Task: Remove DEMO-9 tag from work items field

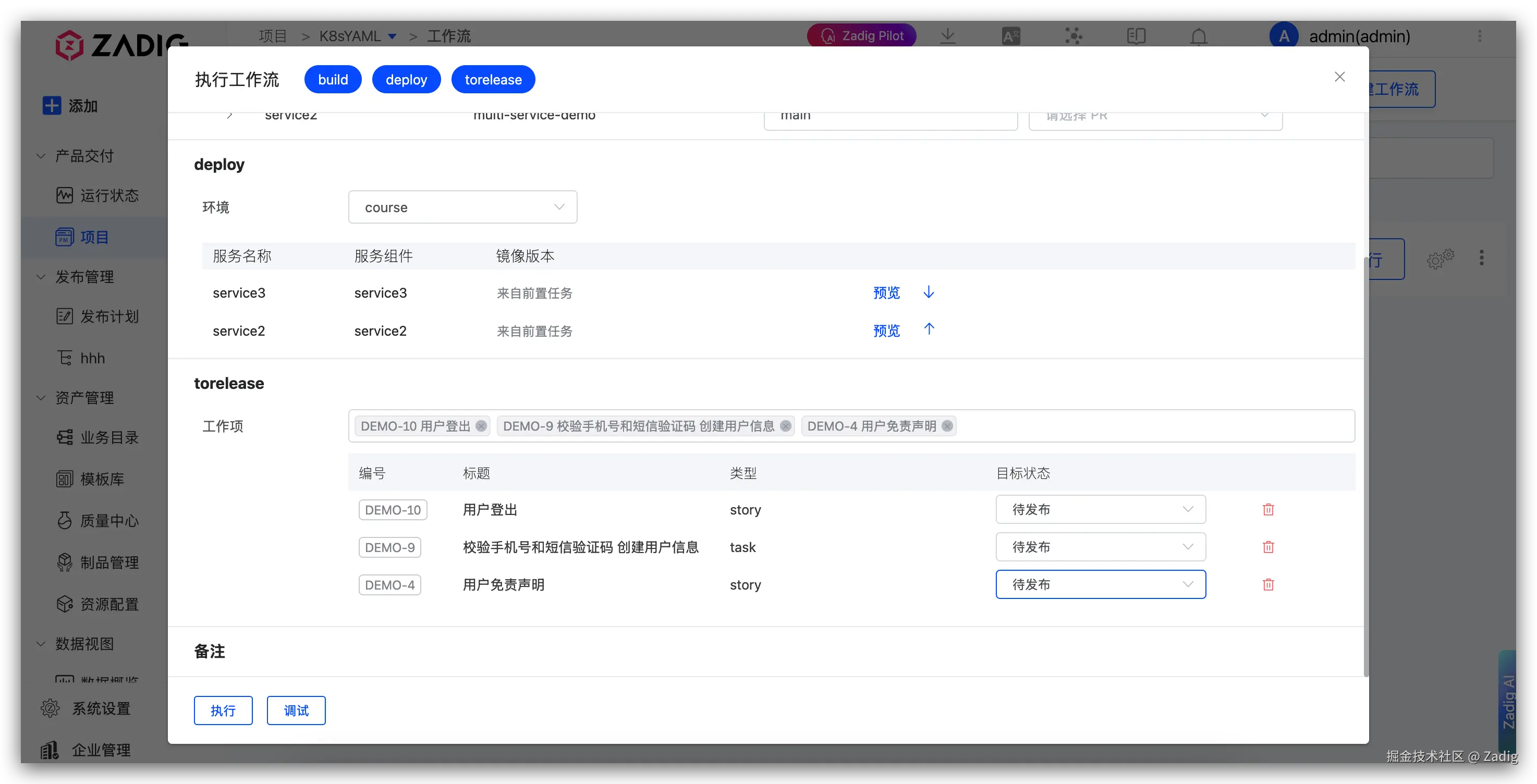Action: (x=785, y=426)
